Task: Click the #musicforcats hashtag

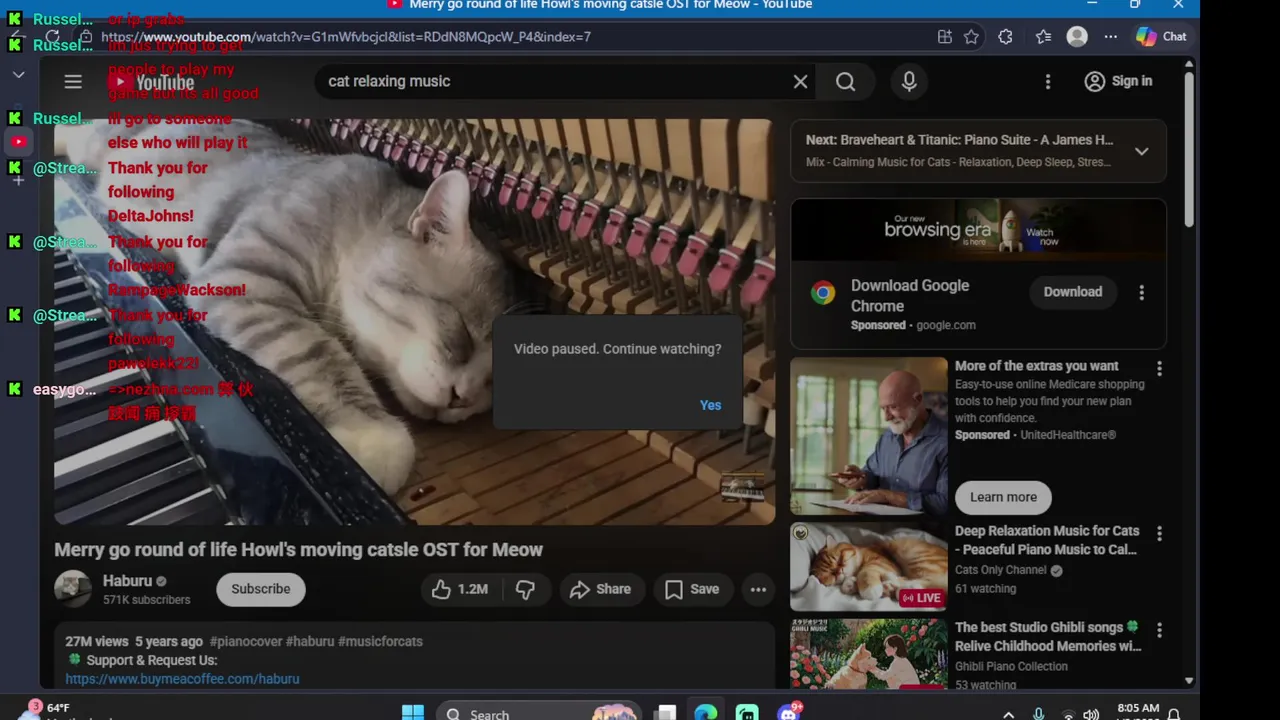Action: 380,641
